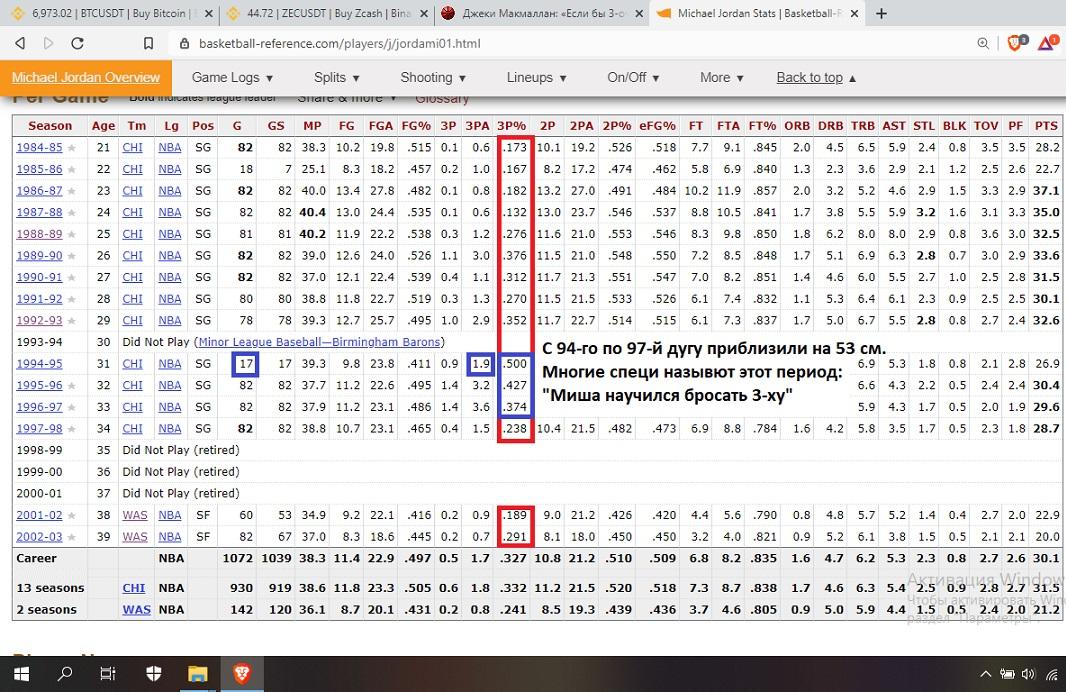Go back to the previous page
This screenshot has height=692, width=1066.
pyautogui.click(x=20, y=44)
